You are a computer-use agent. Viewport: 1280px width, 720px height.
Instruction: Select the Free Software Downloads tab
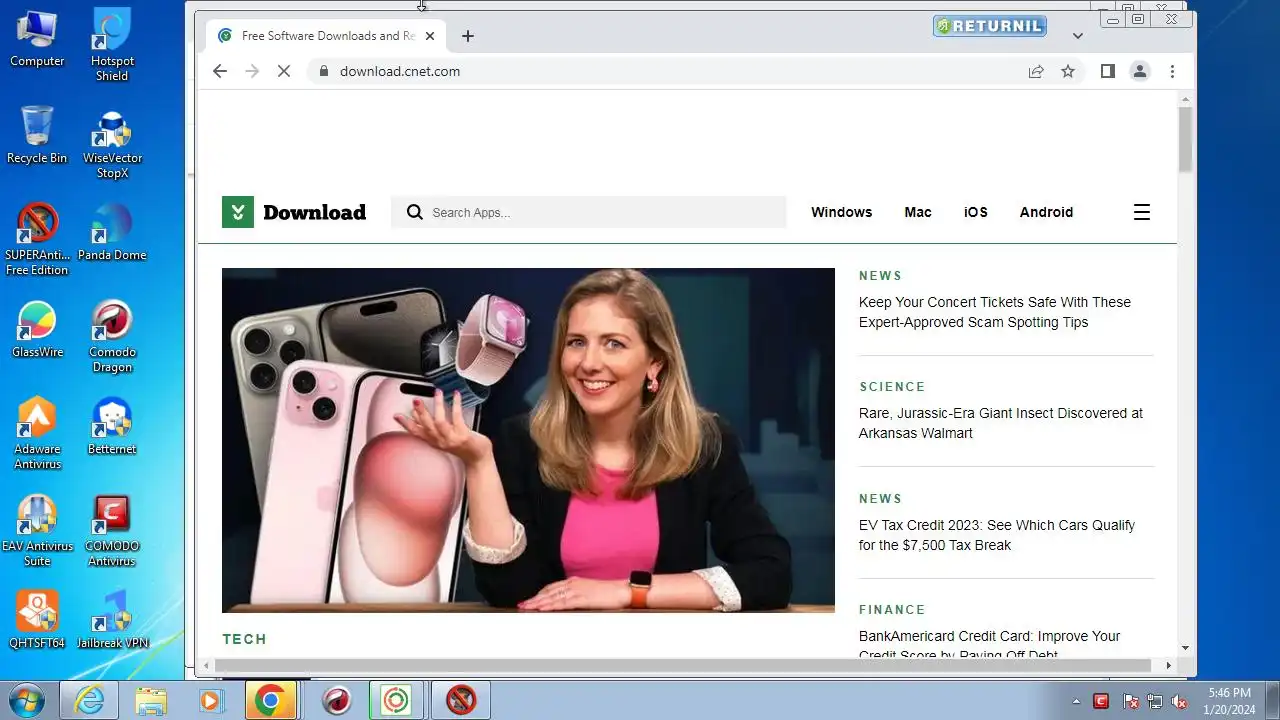[324, 36]
